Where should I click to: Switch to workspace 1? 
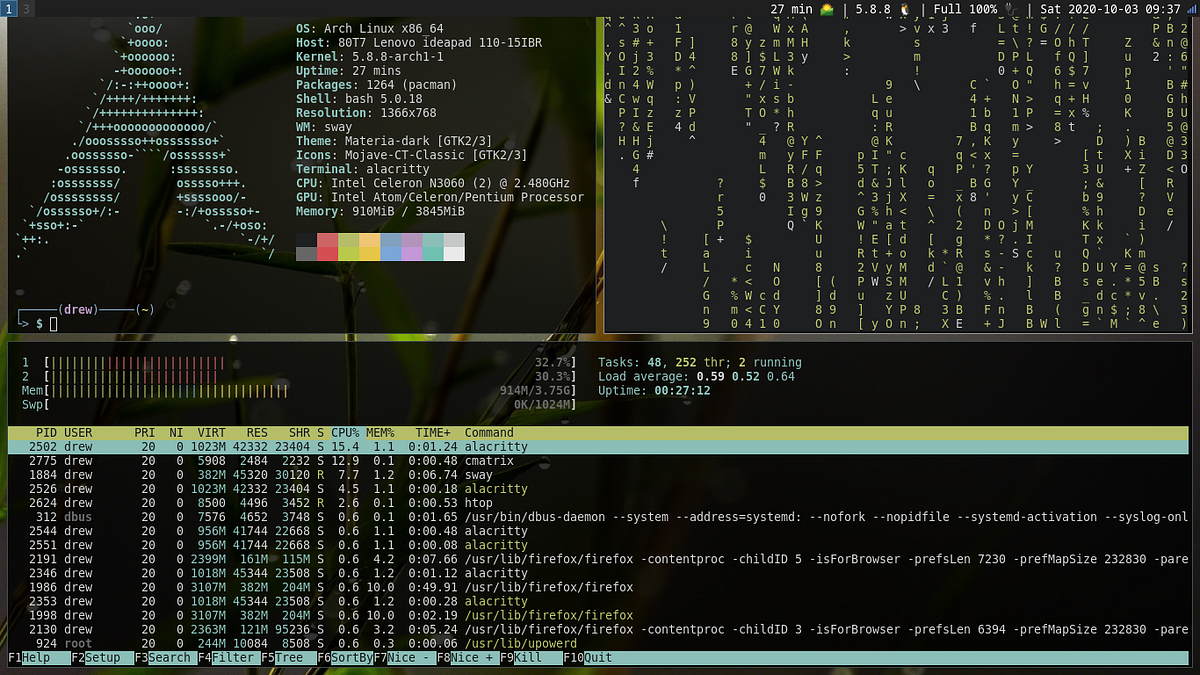(x=8, y=8)
